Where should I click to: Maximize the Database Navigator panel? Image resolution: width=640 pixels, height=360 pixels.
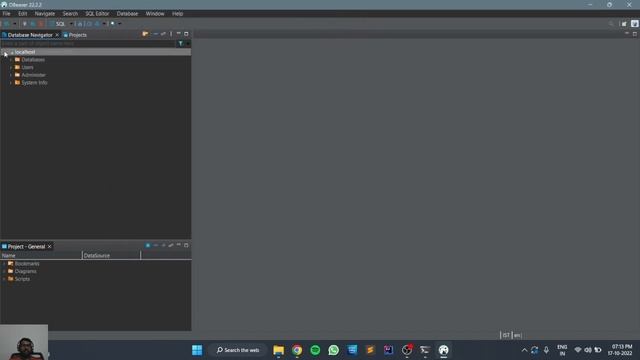(186, 34)
